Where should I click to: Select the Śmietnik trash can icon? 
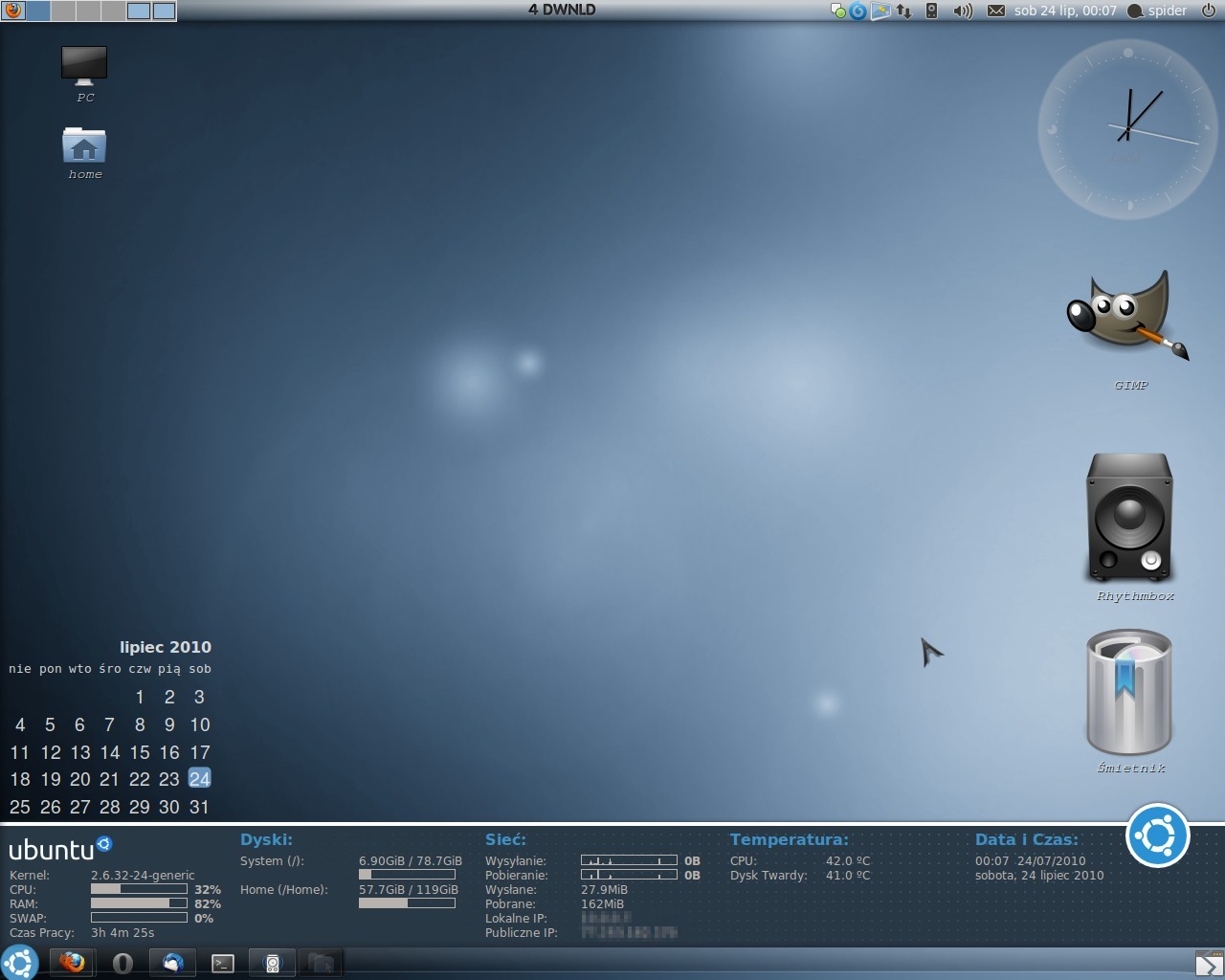pos(1130,702)
